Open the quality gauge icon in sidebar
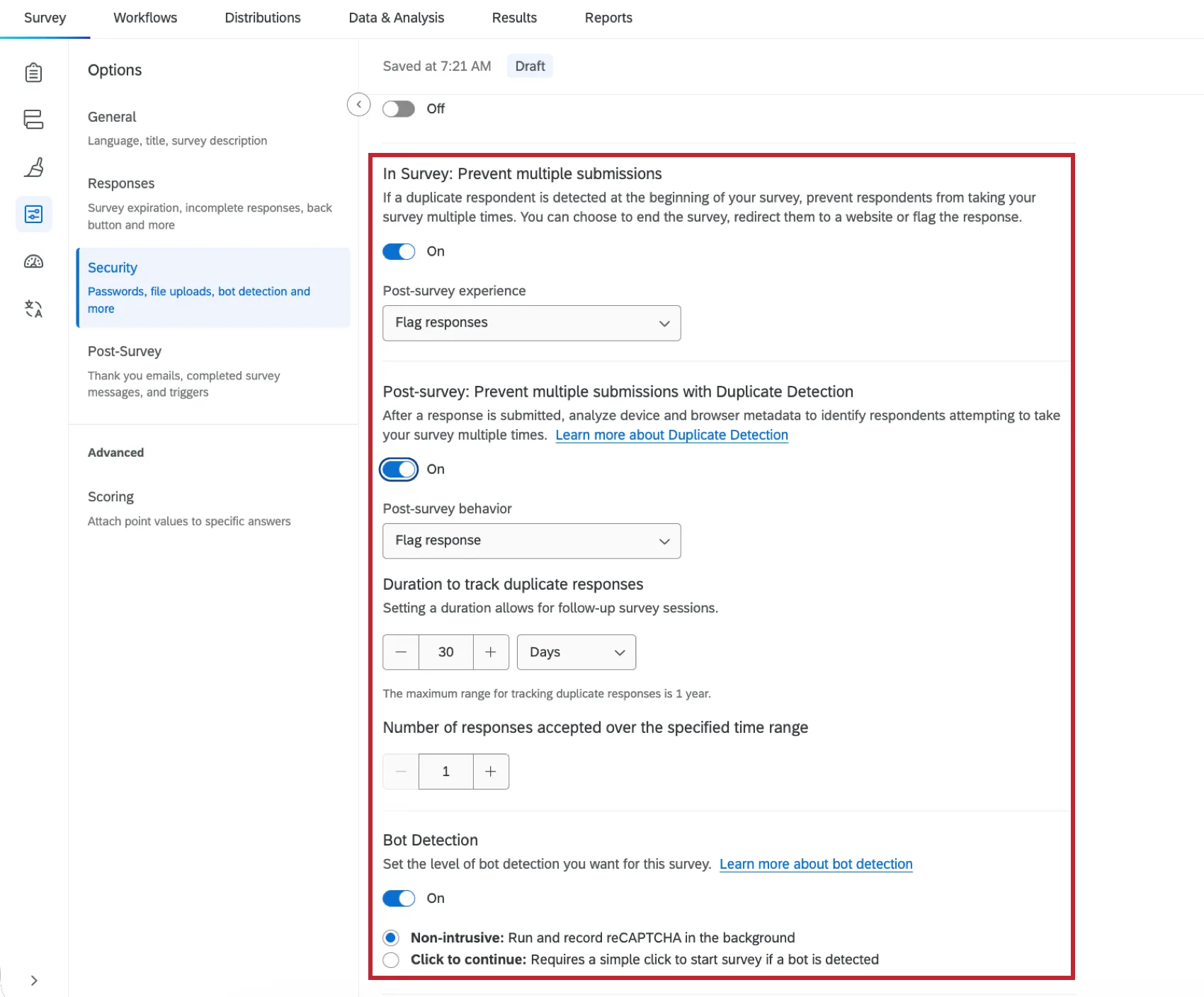The width and height of the screenshot is (1204, 997). (33, 261)
